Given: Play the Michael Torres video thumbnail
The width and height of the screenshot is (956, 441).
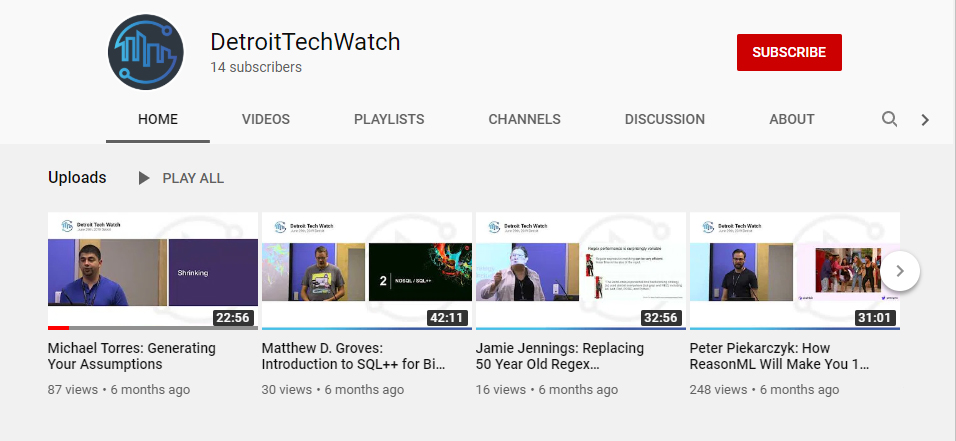Looking at the screenshot, I should [153, 270].
